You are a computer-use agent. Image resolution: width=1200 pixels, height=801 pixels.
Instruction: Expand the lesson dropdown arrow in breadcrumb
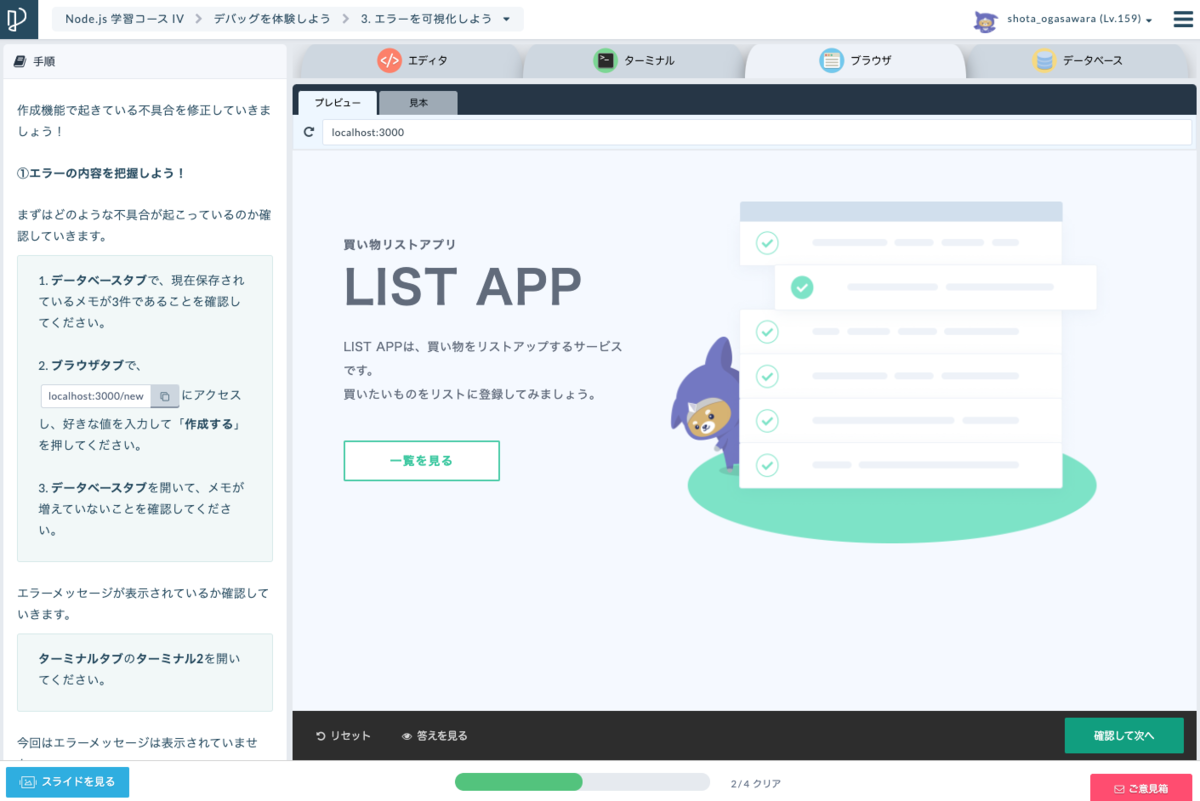click(x=506, y=19)
